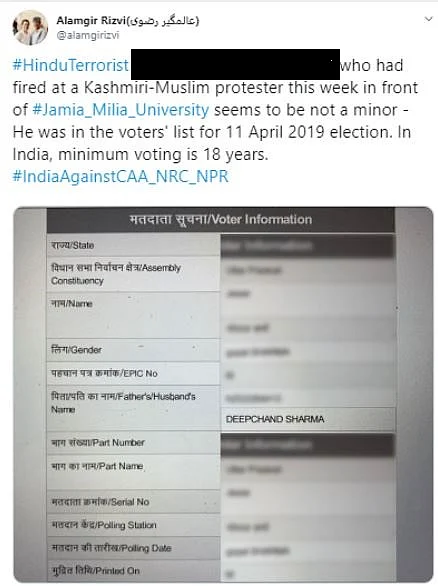Click the State row label

[x=73, y=246]
